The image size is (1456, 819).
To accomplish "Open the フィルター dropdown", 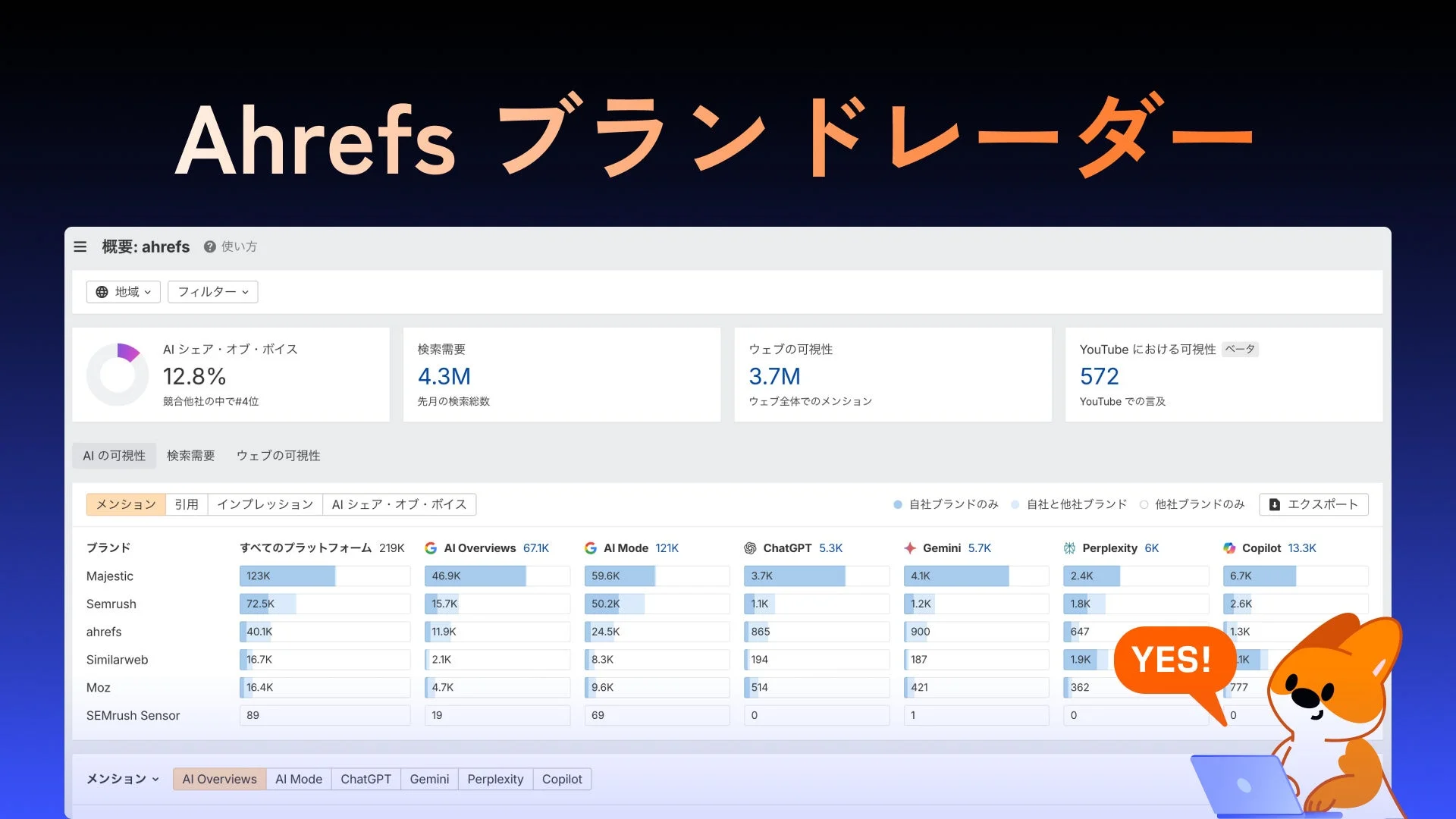I will (x=212, y=291).
